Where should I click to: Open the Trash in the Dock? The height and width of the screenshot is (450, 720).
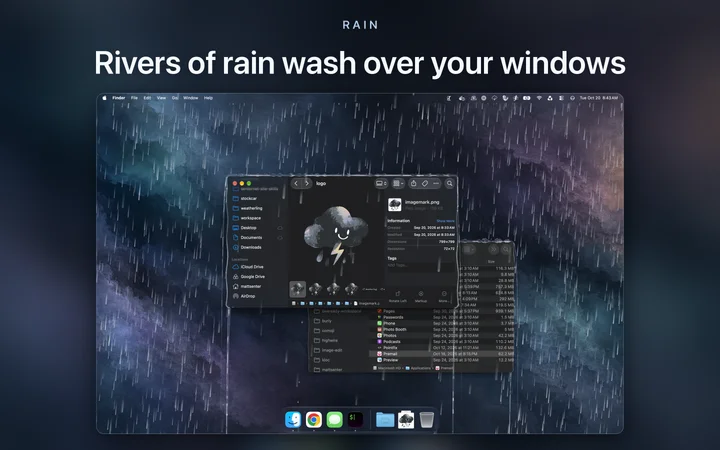(x=427, y=419)
